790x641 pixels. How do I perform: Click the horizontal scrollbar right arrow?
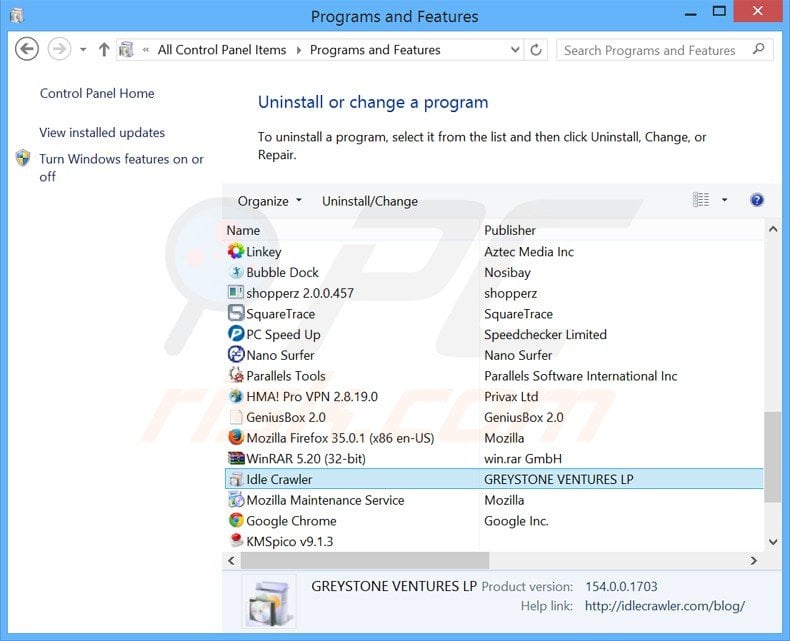click(x=754, y=560)
